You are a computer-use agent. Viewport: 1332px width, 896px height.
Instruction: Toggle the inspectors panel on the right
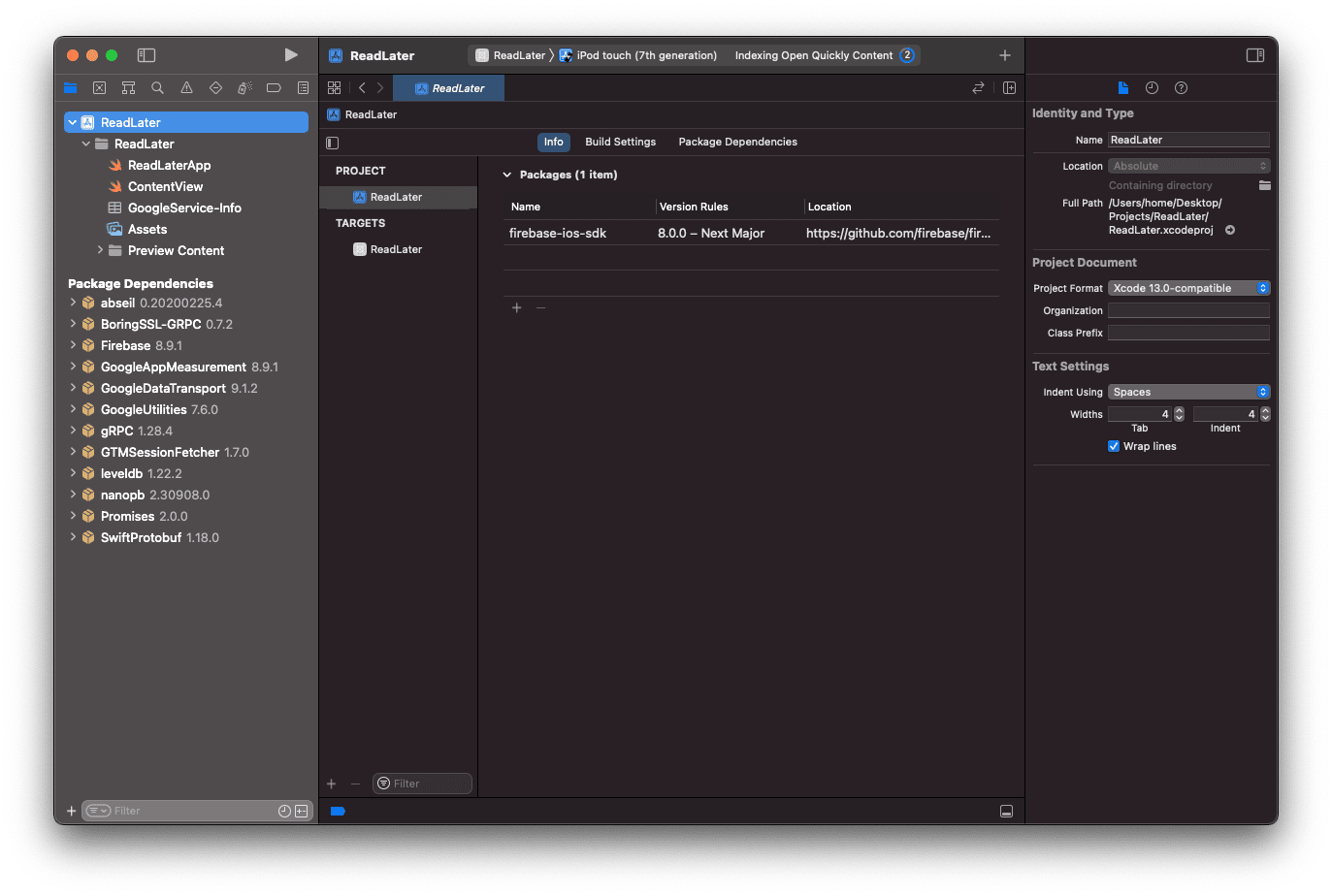click(1255, 55)
